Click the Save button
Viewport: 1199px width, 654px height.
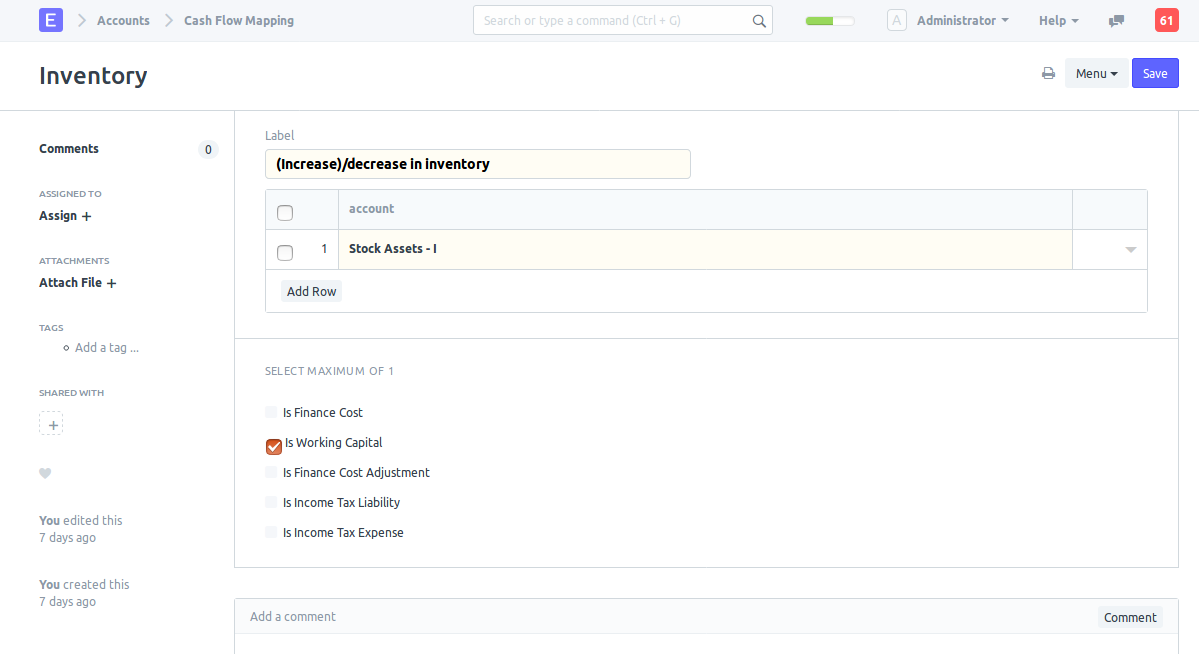tap(1155, 73)
